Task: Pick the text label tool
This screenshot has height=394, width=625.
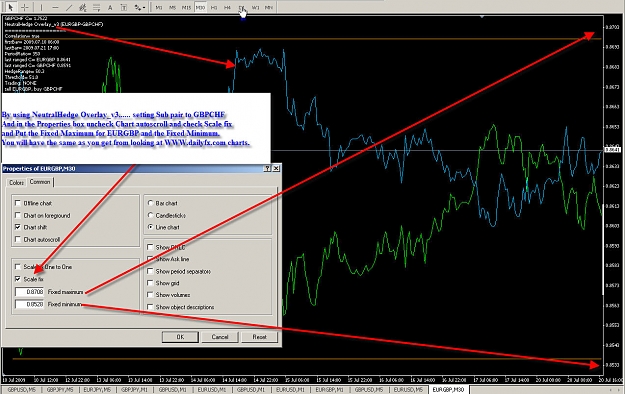Action: (x=124, y=7)
